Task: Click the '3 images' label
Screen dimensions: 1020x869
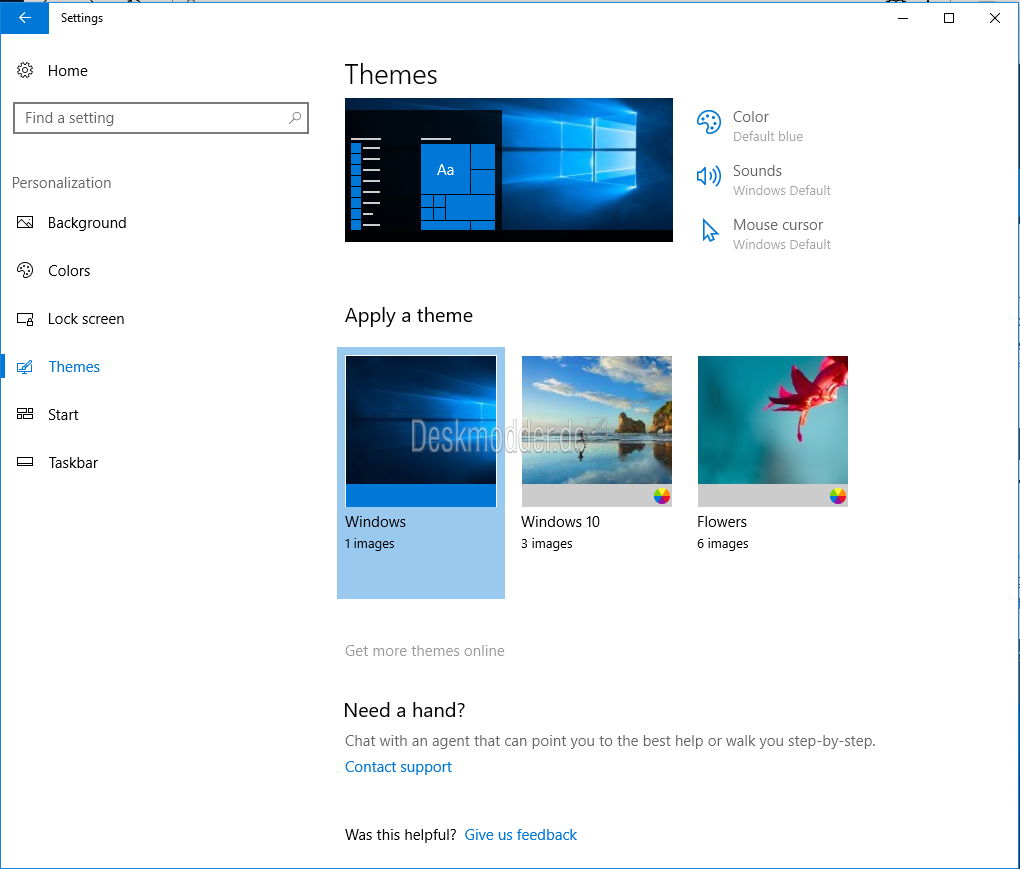Action: (x=546, y=544)
